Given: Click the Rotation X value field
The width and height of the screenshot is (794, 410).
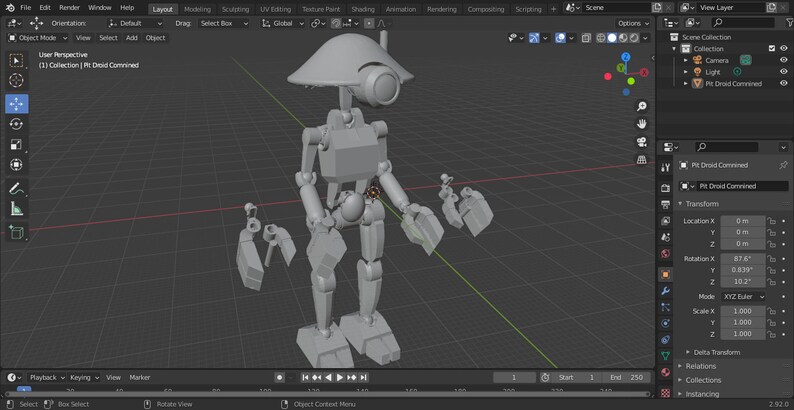Looking at the screenshot, I should point(743,259).
